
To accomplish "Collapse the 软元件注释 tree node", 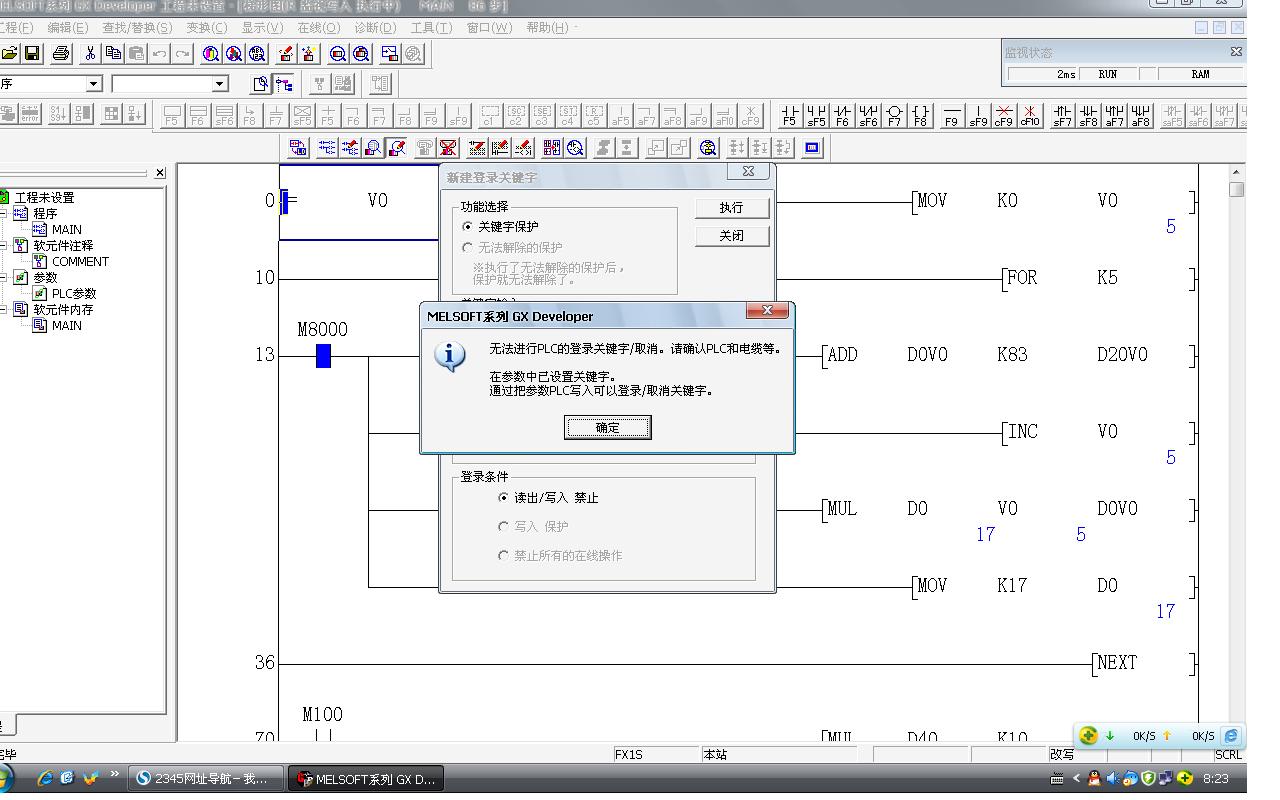I will click(4, 245).
